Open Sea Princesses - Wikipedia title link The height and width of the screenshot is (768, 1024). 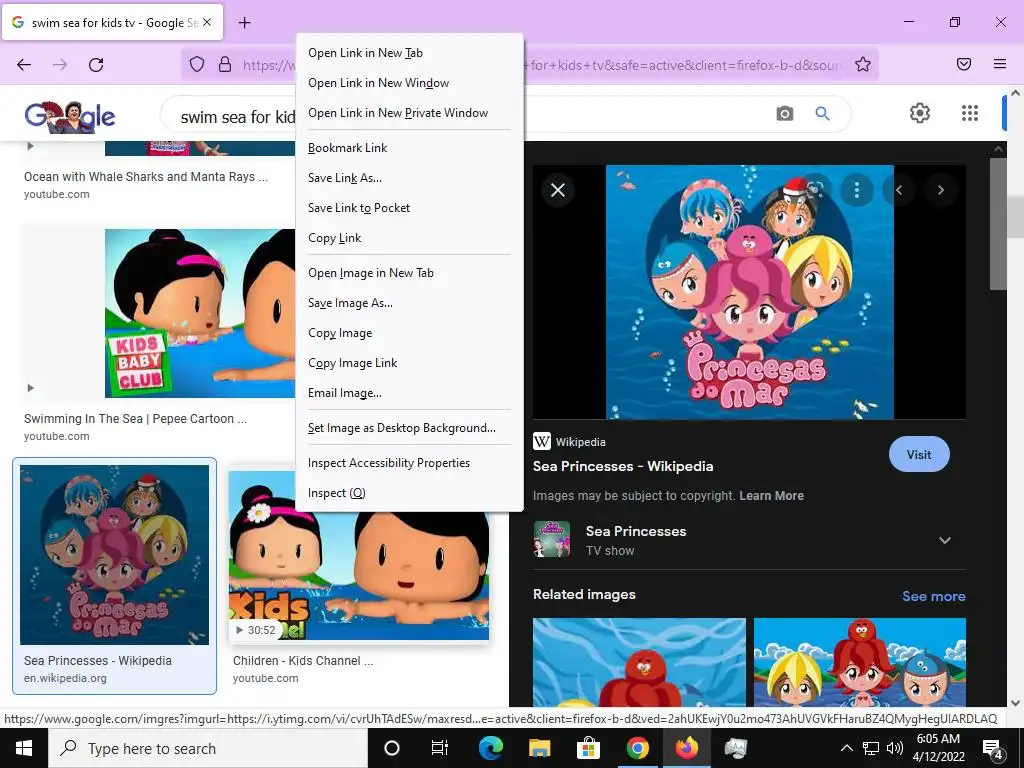click(623, 466)
